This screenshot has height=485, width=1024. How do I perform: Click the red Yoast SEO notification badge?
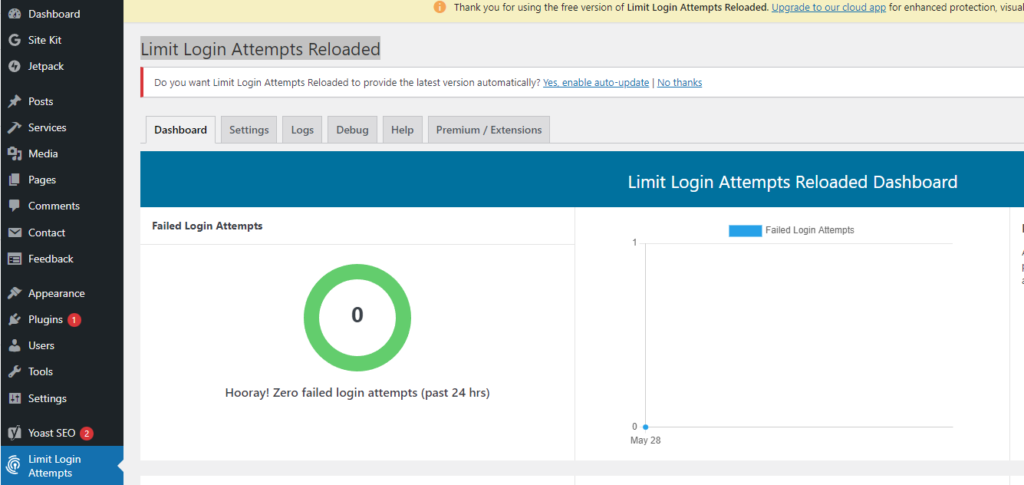[87, 433]
